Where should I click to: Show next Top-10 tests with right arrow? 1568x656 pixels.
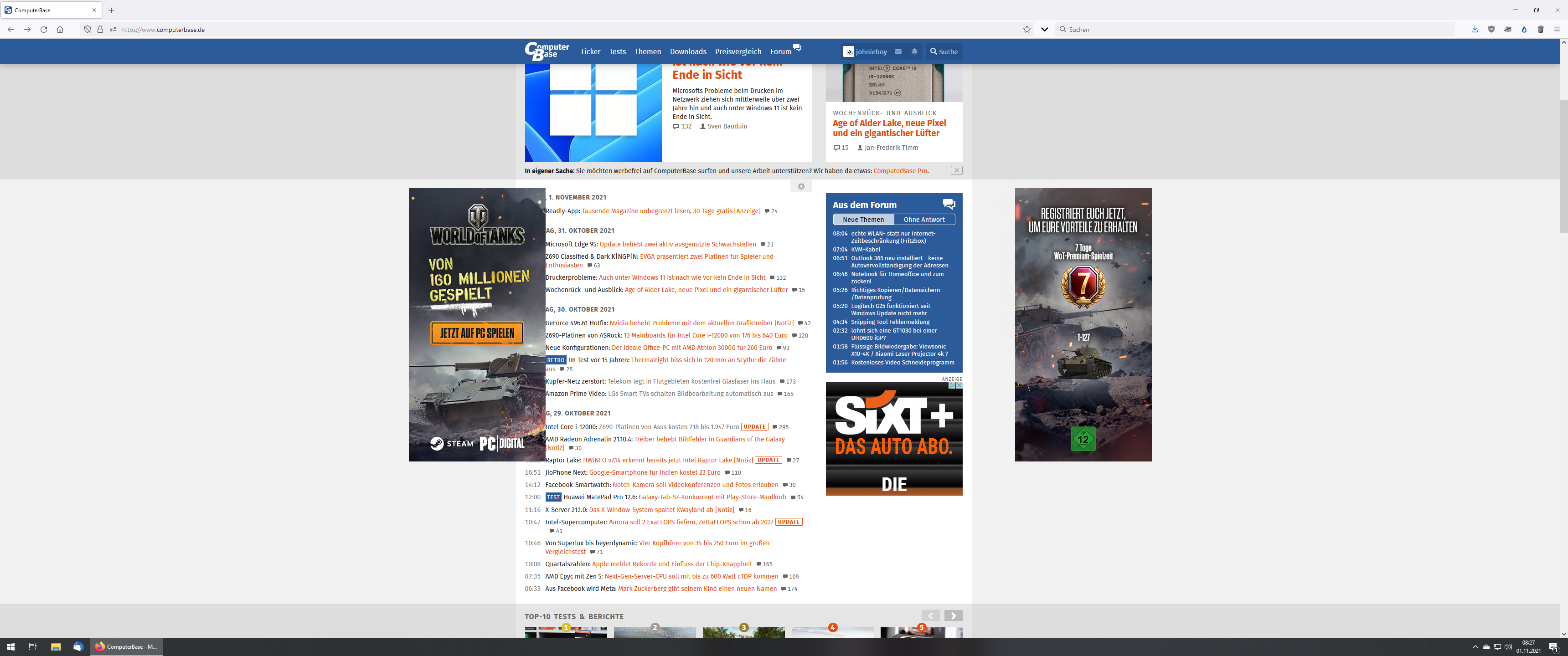coord(953,616)
